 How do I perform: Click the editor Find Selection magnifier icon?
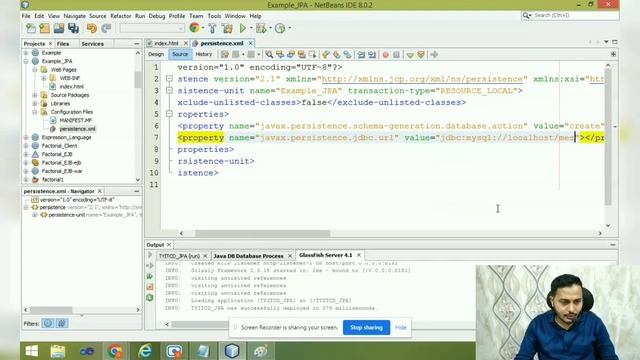point(269,54)
